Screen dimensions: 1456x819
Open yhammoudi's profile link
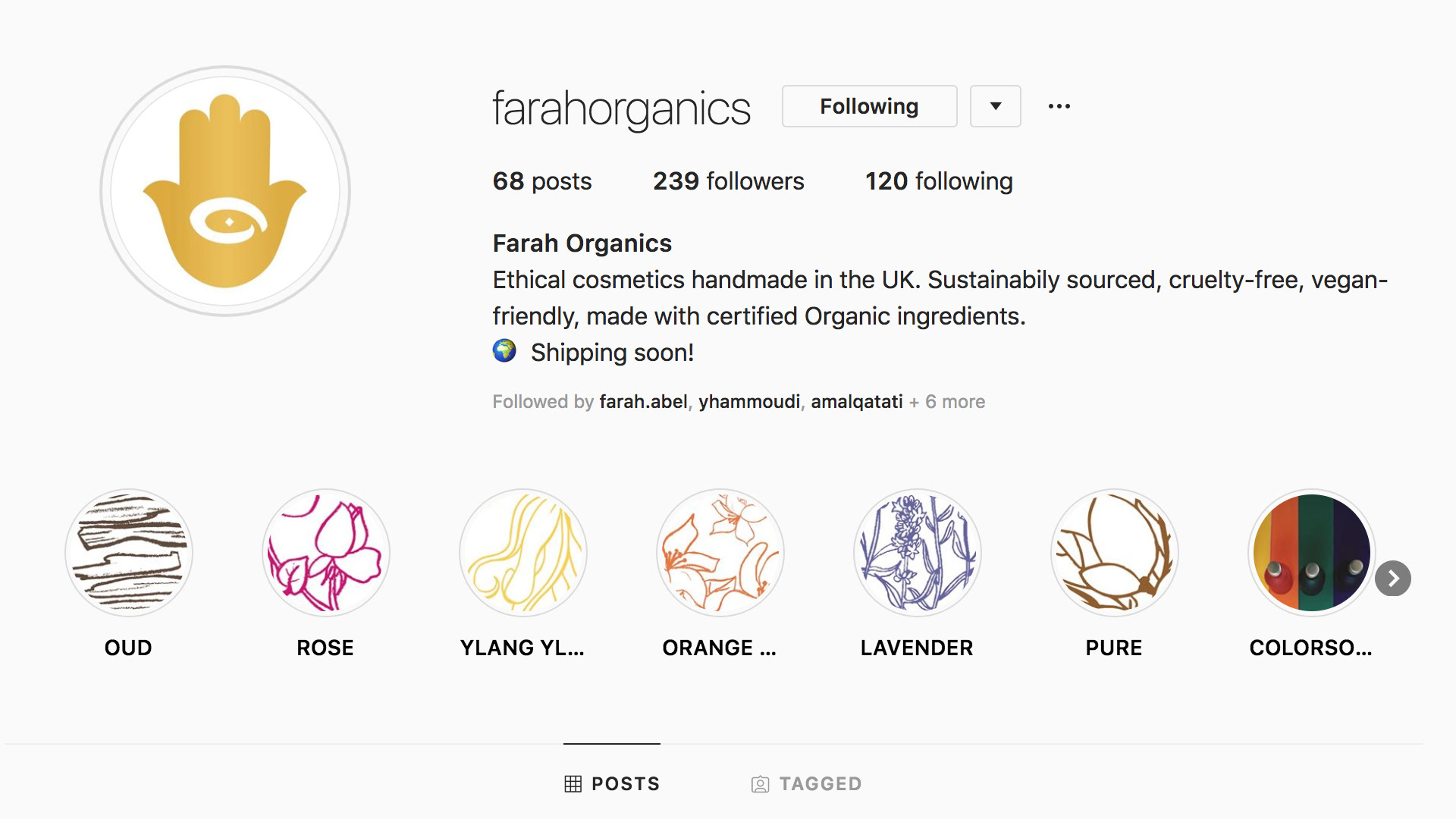coord(748,402)
